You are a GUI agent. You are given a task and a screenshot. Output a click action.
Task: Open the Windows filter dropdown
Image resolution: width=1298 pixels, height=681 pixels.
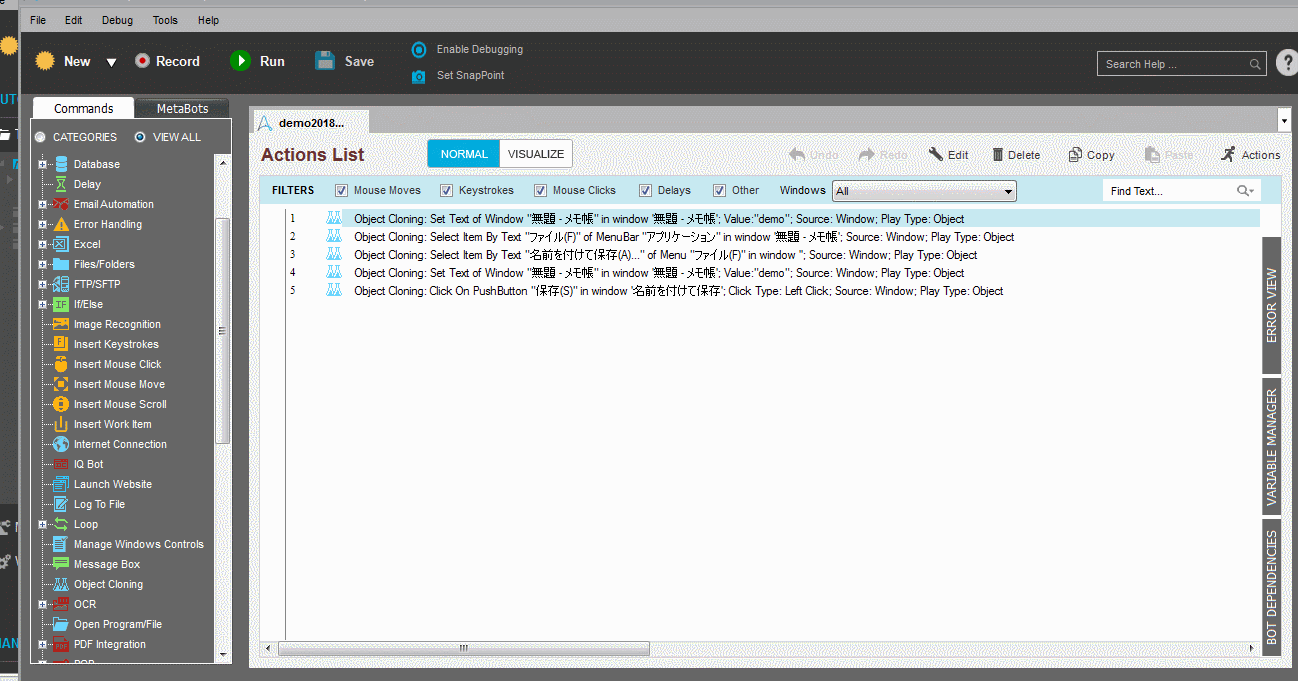[x=1009, y=191]
